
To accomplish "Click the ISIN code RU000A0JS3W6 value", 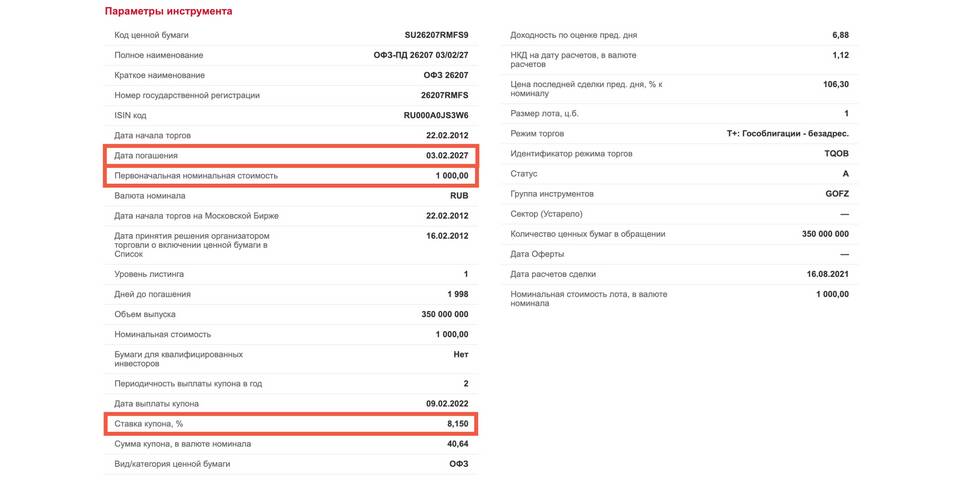I will 435,115.
